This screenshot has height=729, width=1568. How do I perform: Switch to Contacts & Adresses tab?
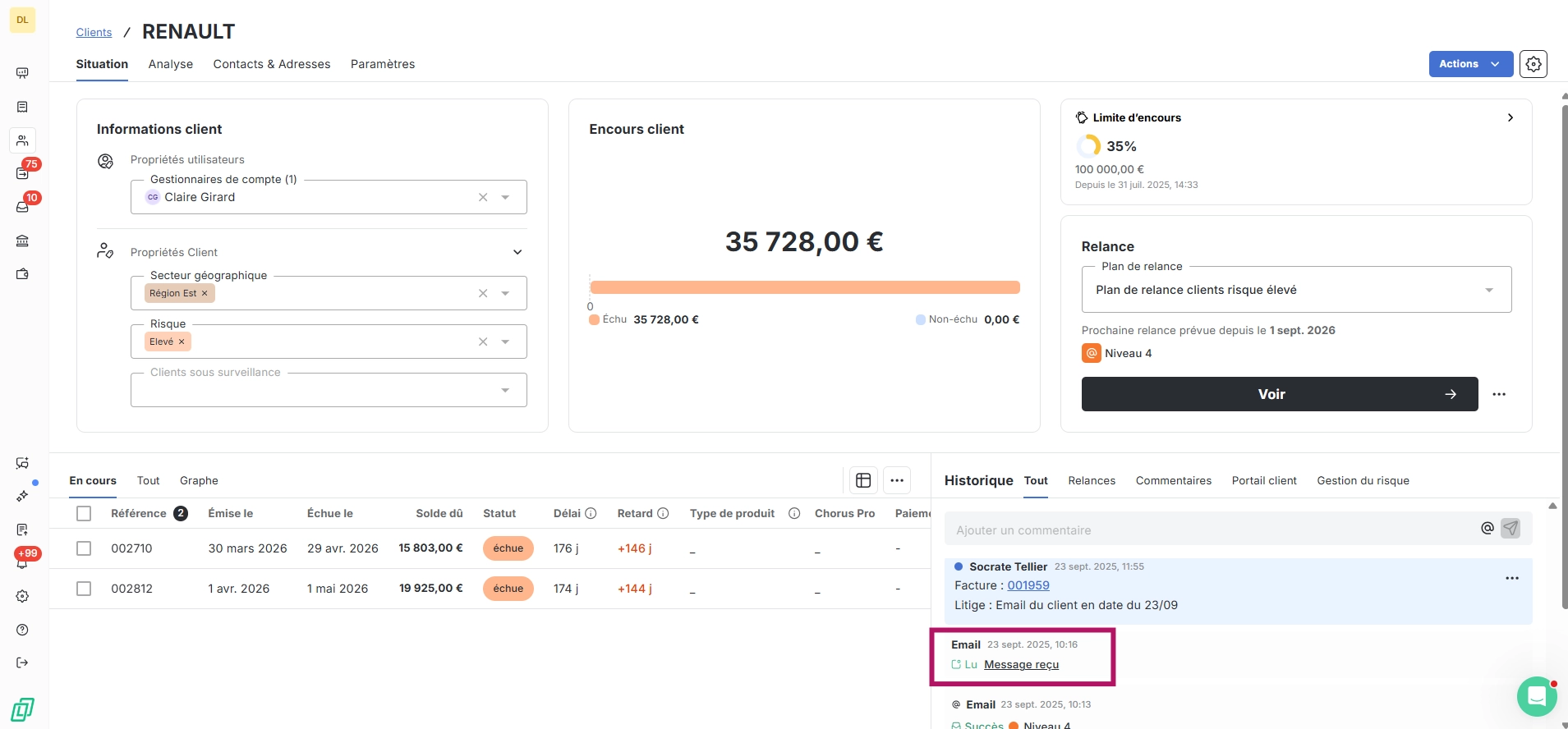pyautogui.click(x=272, y=64)
